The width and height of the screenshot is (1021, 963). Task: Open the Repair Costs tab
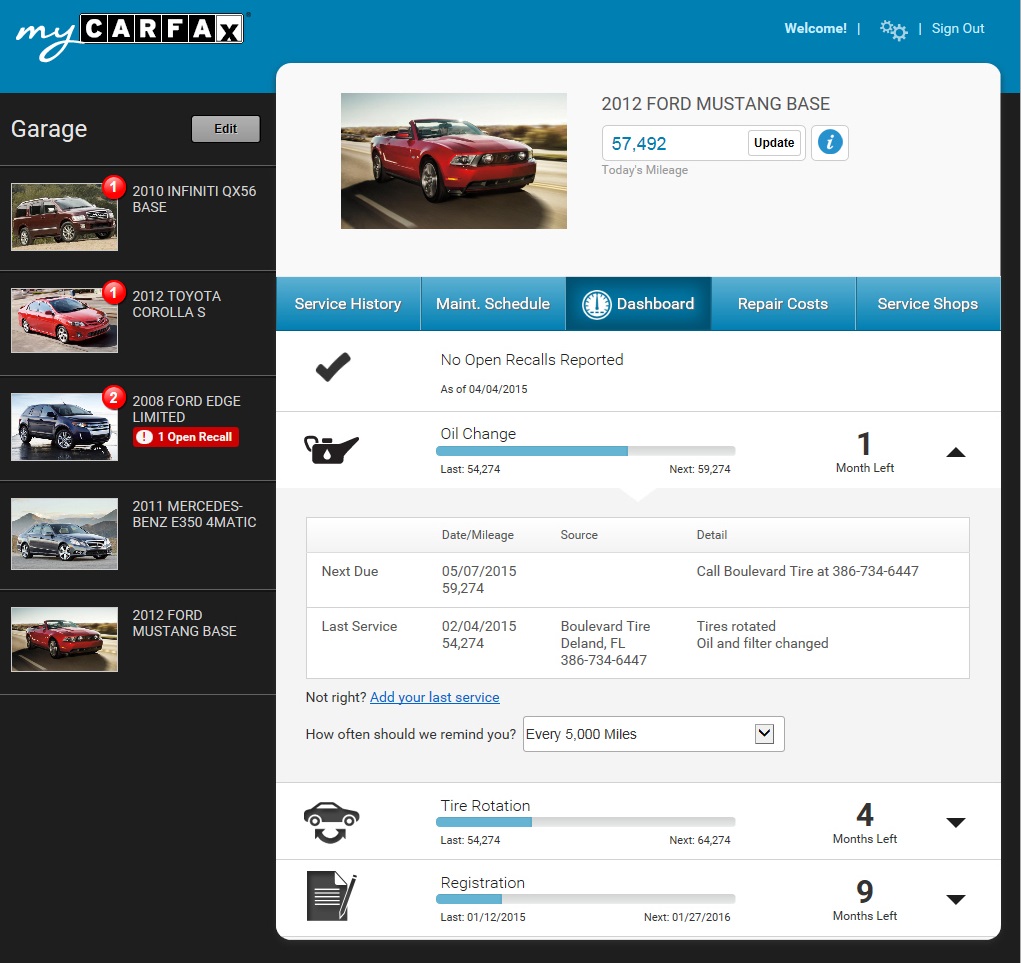pyautogui.click(x=783, y=303)
